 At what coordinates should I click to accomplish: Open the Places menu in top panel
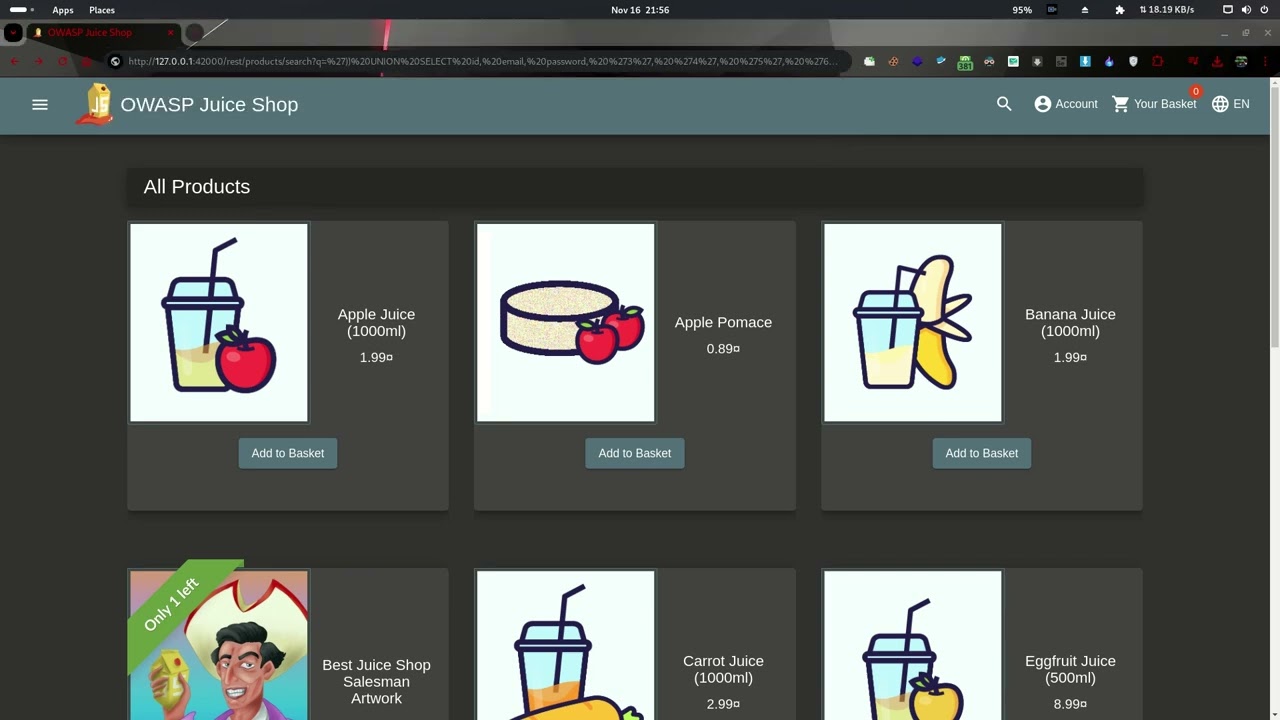coord(102,10)
